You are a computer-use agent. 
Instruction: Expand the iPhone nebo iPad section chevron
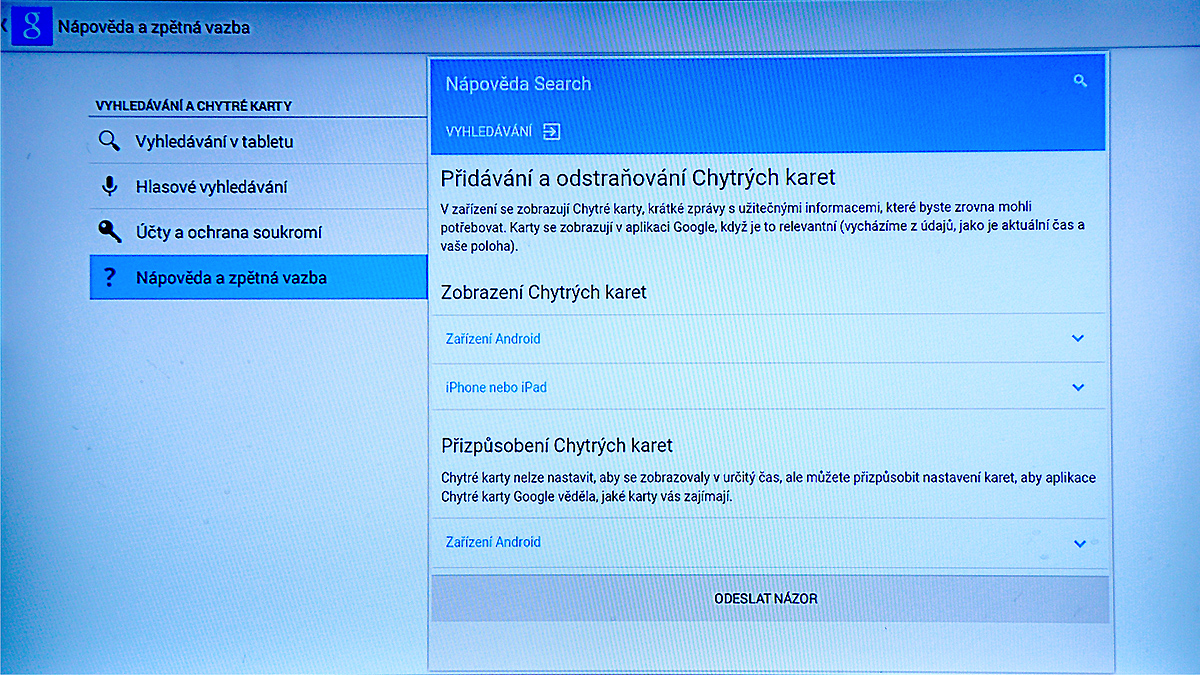[1078, 387]
